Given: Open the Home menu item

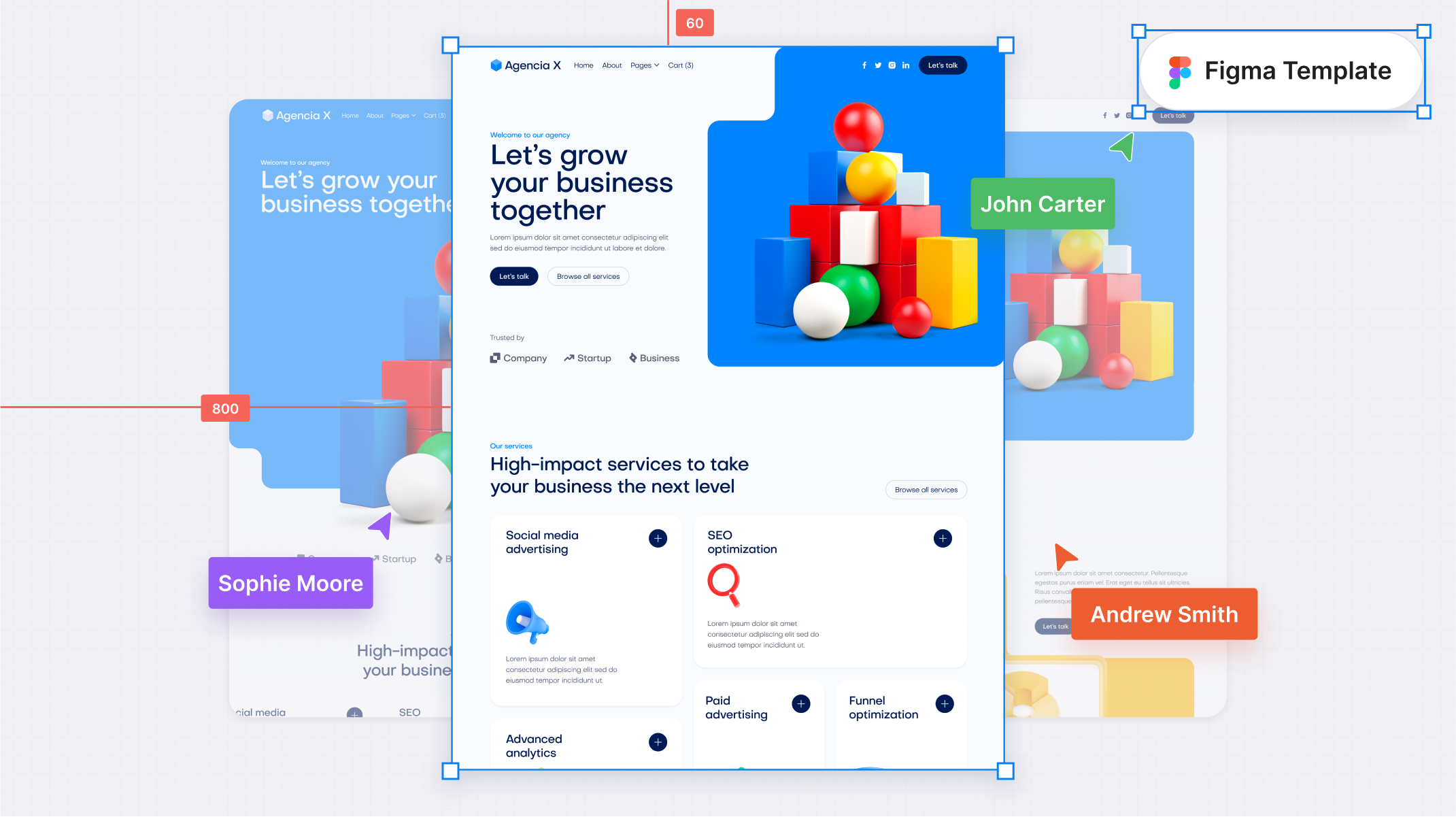Looking at the screenshot, I should pos(582,65).
